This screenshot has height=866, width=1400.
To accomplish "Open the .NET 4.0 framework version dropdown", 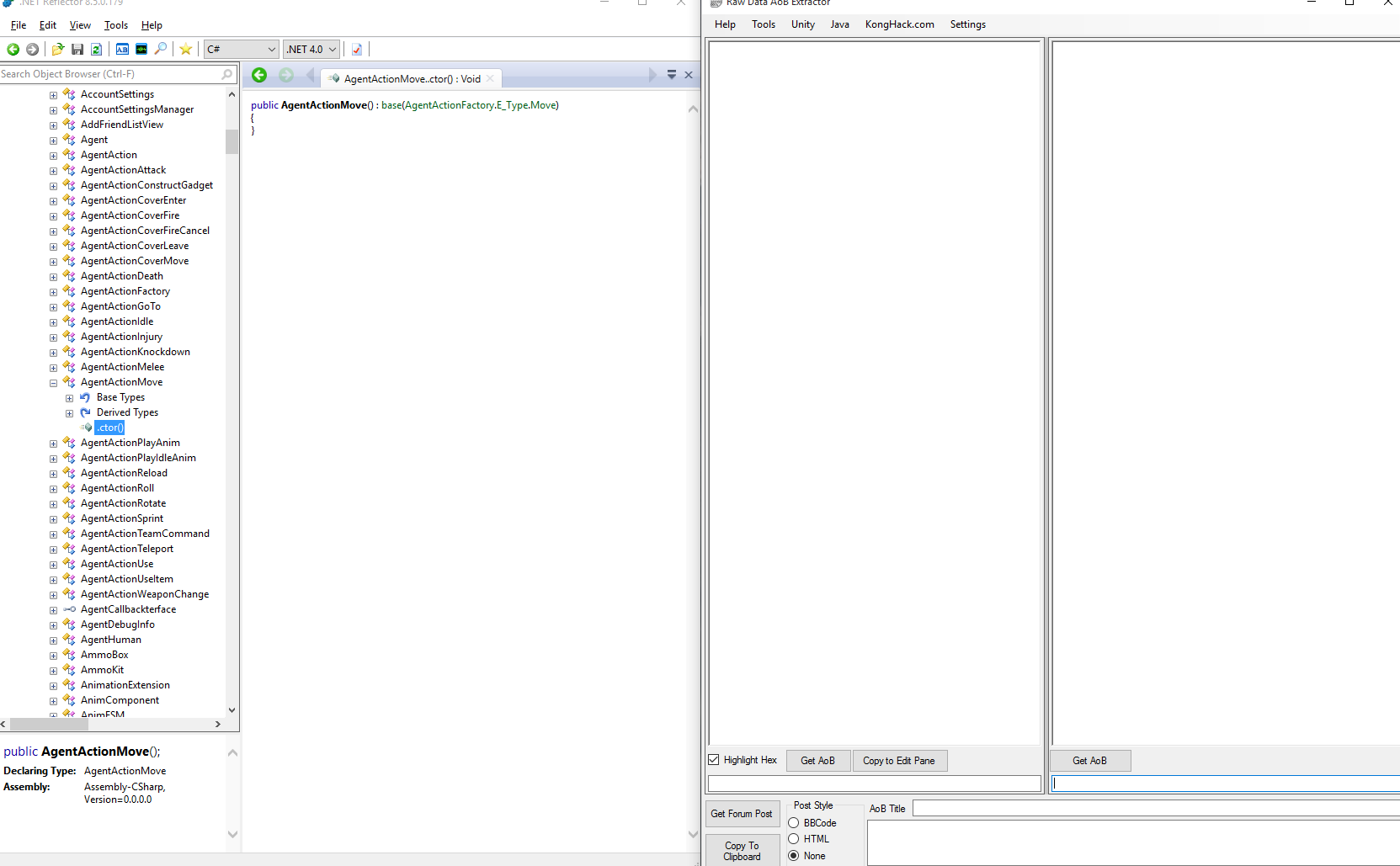I will click(x=311, y=50).
